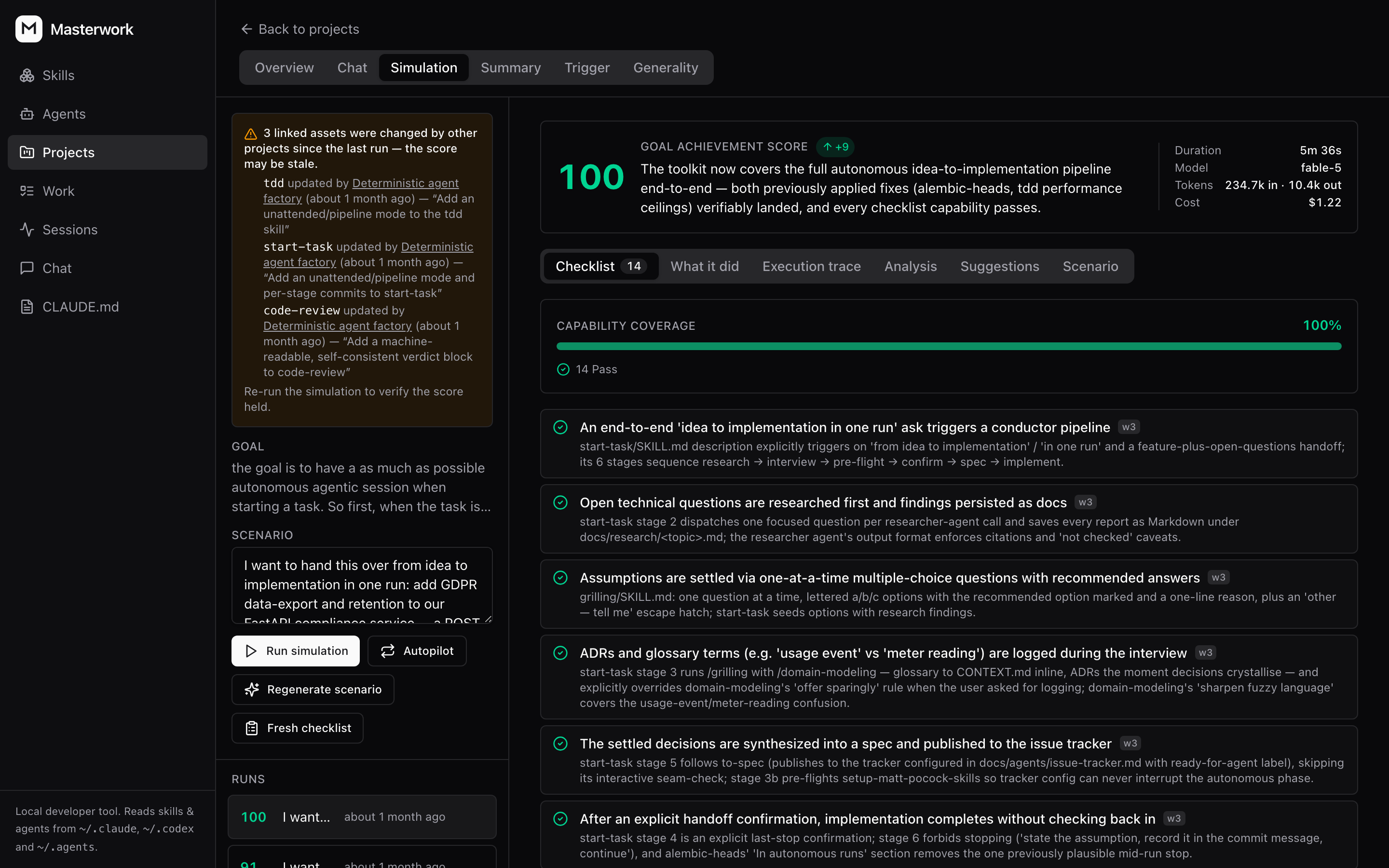Screen dimensions: 1389x868
Task: Open the Deterministic agent factory link for code-review
Action: 337,326
